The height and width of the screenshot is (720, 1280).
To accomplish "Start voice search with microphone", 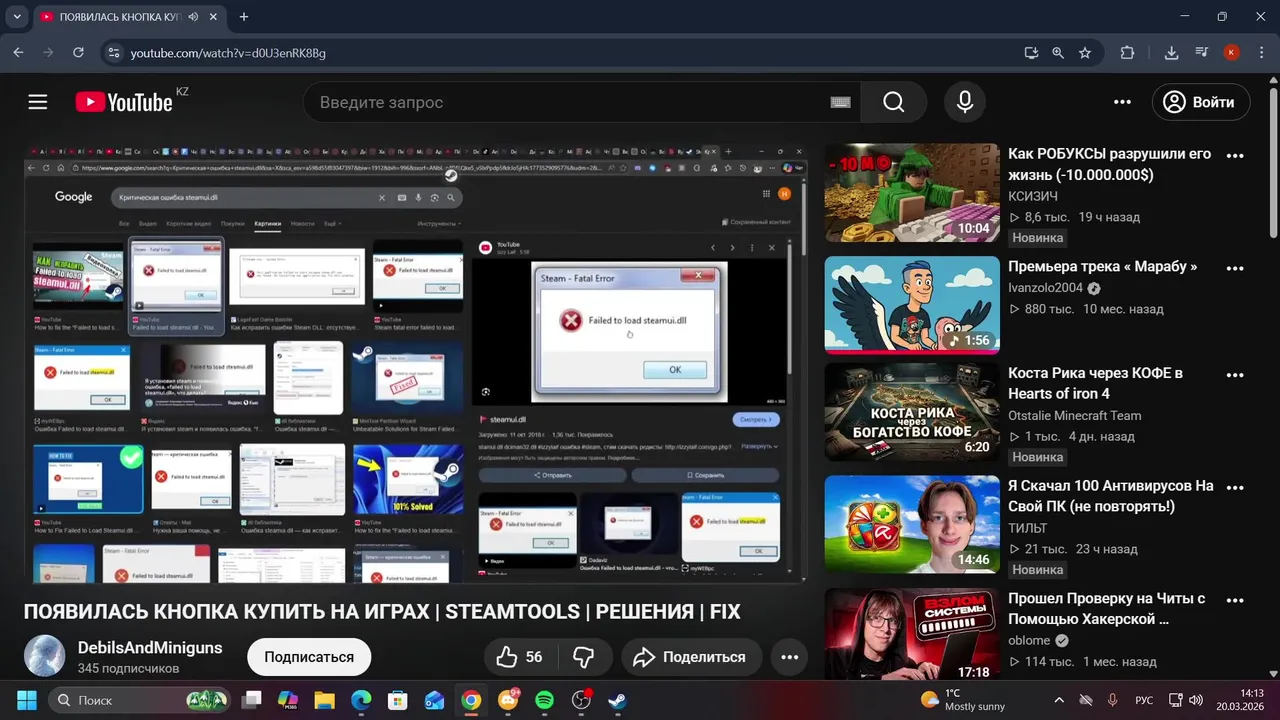I will [965, 102].
